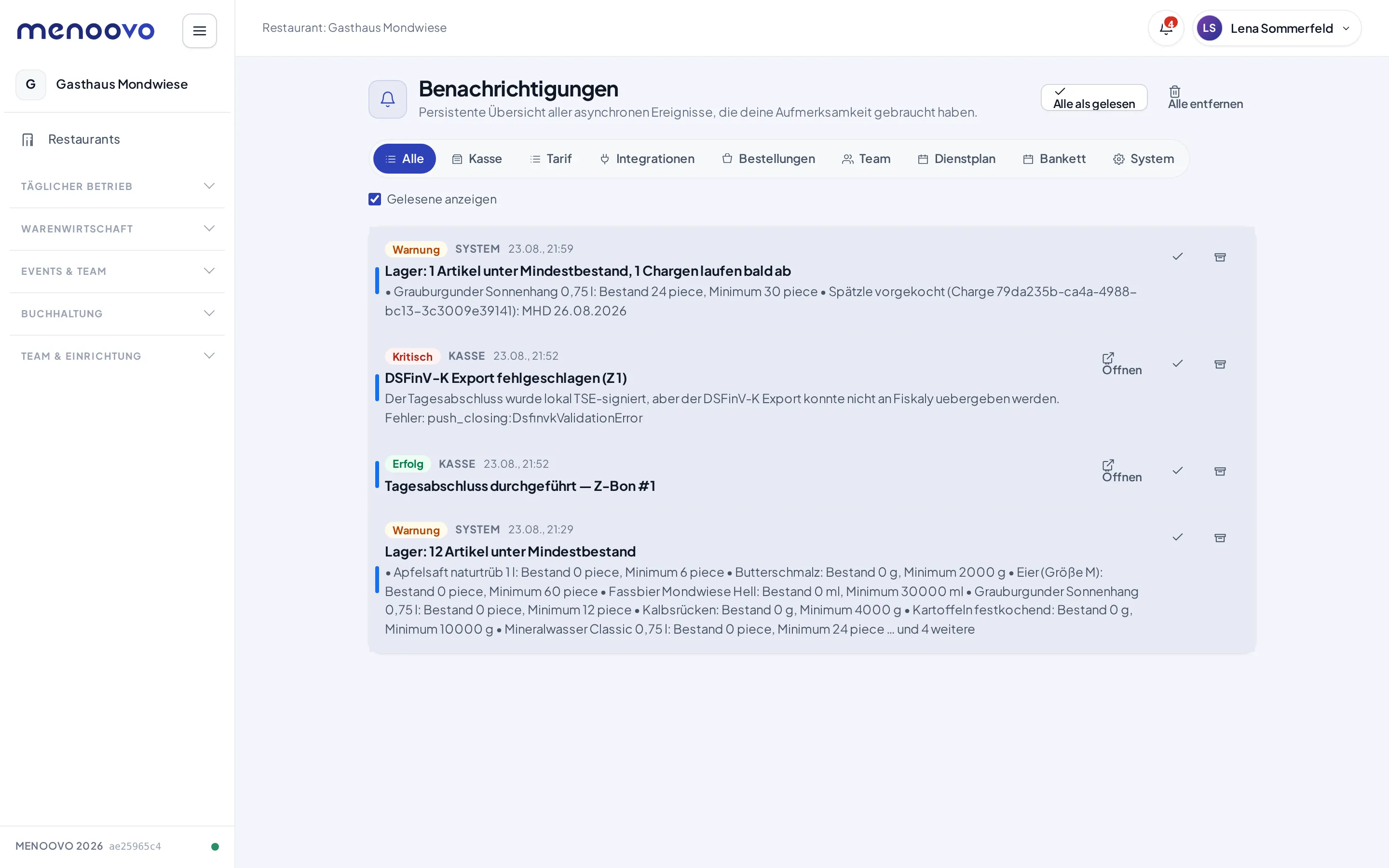The image size is (1389, 868).
Task: Open the notification bell with badge 4
Action: (x=1166, y=28)
